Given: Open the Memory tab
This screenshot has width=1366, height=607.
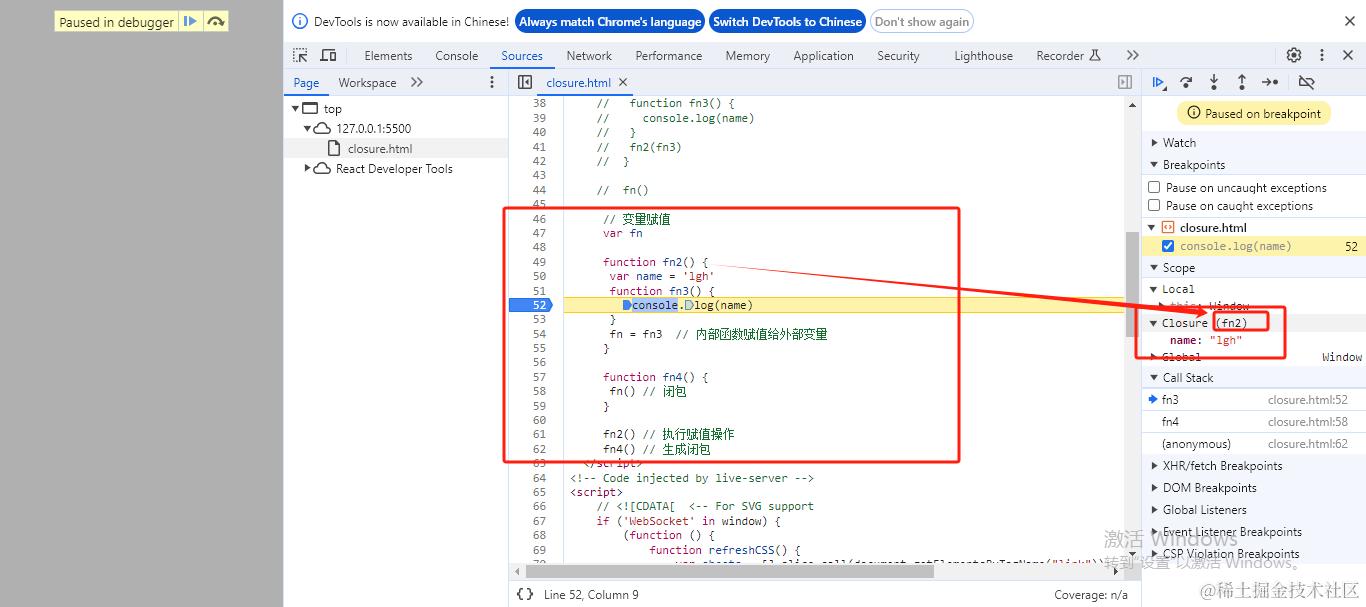Looking at the screenshot, I should pyautogui.click(x=747, y=56).
